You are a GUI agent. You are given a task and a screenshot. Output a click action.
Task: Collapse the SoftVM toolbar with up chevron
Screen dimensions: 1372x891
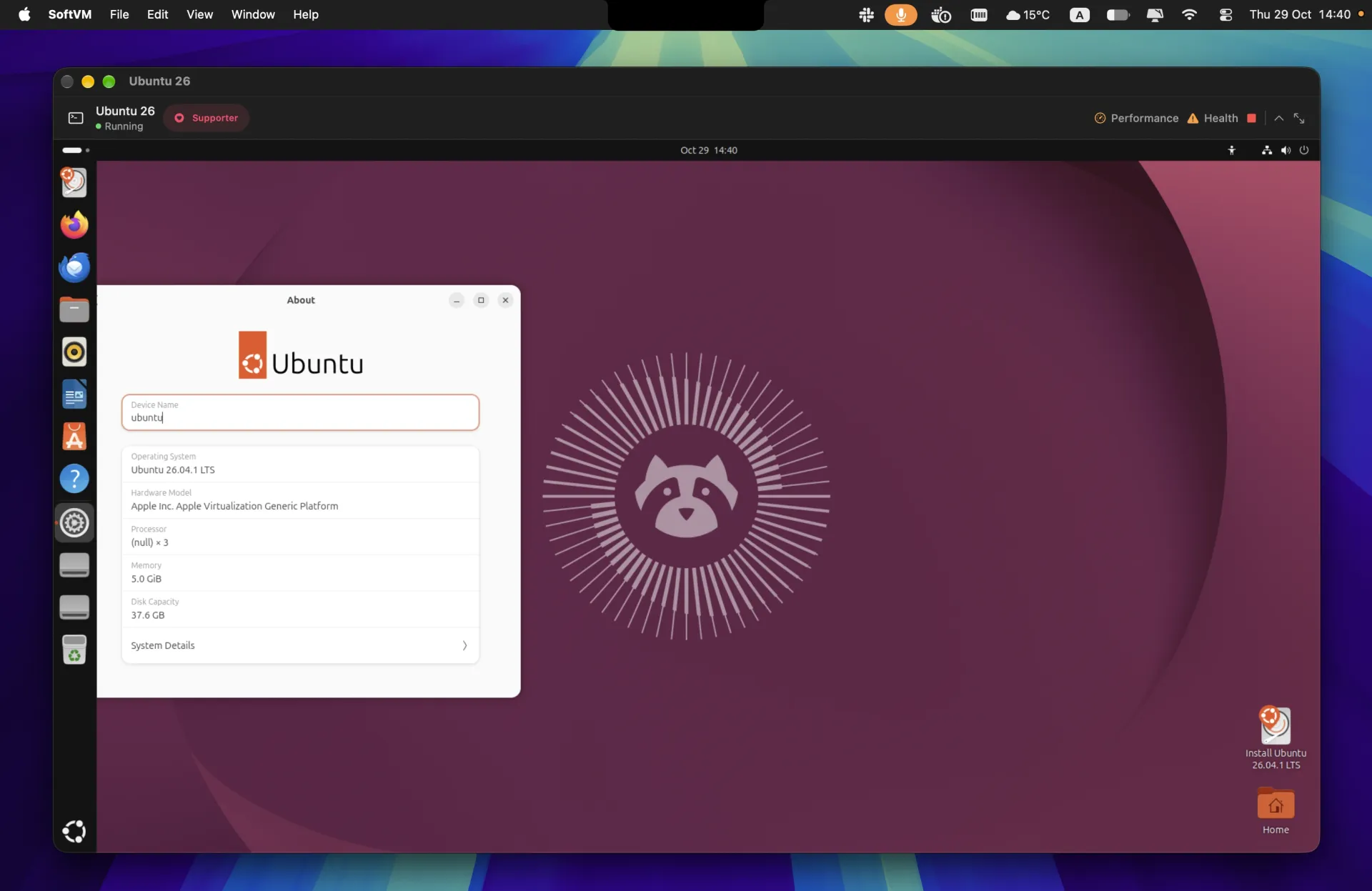(1279, 118)
